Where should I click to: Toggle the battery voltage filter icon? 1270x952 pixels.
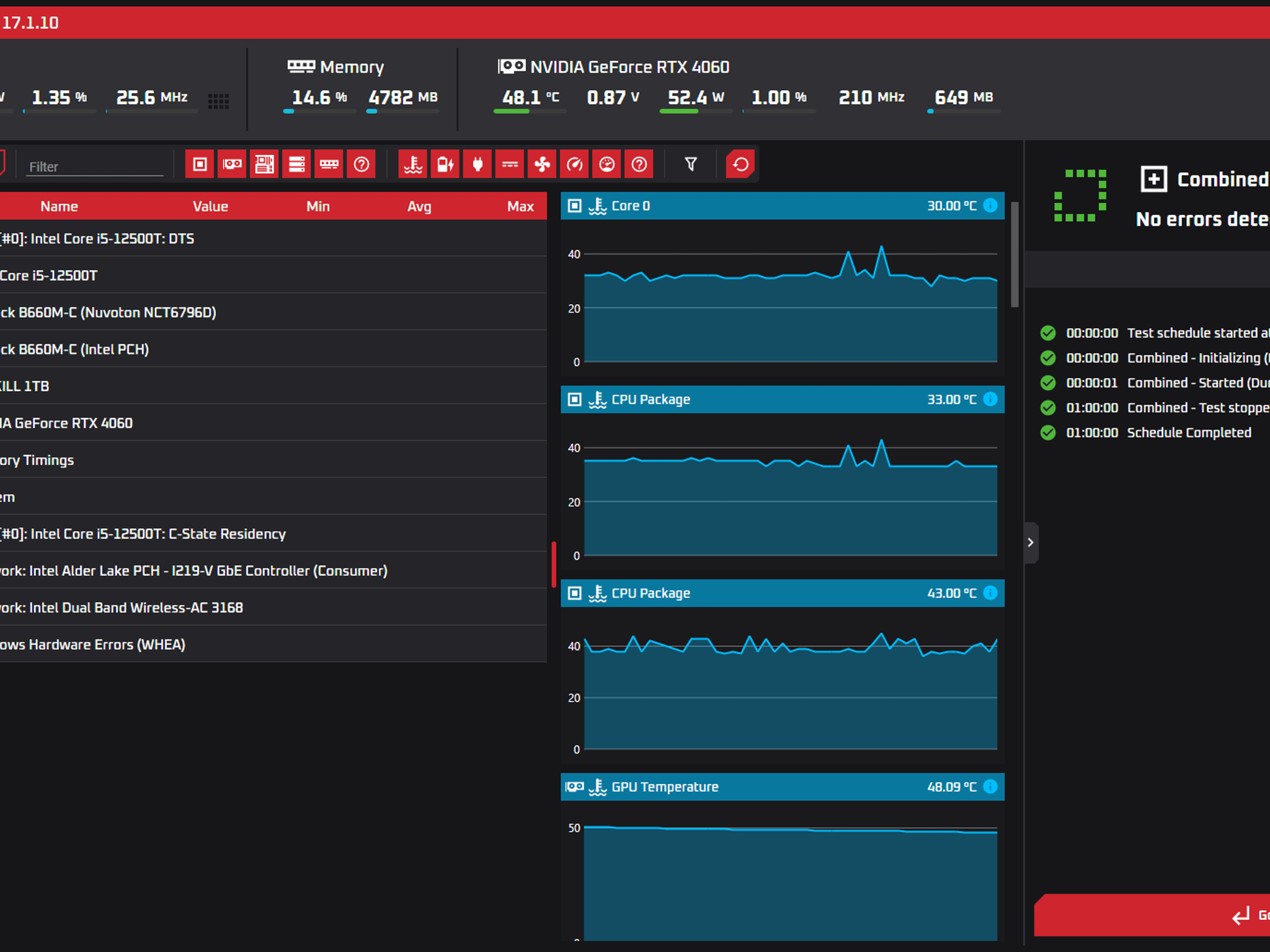[x=445, y=164]
